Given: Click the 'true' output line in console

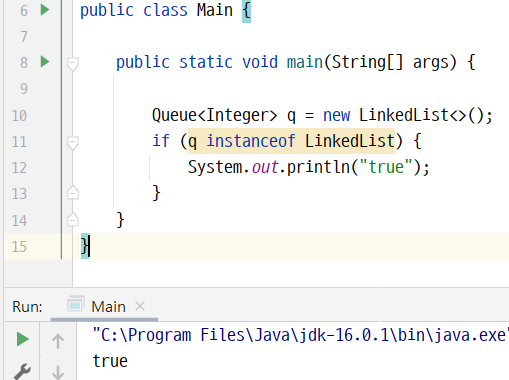Looking at the screenshot, I should tap(110, 361).
